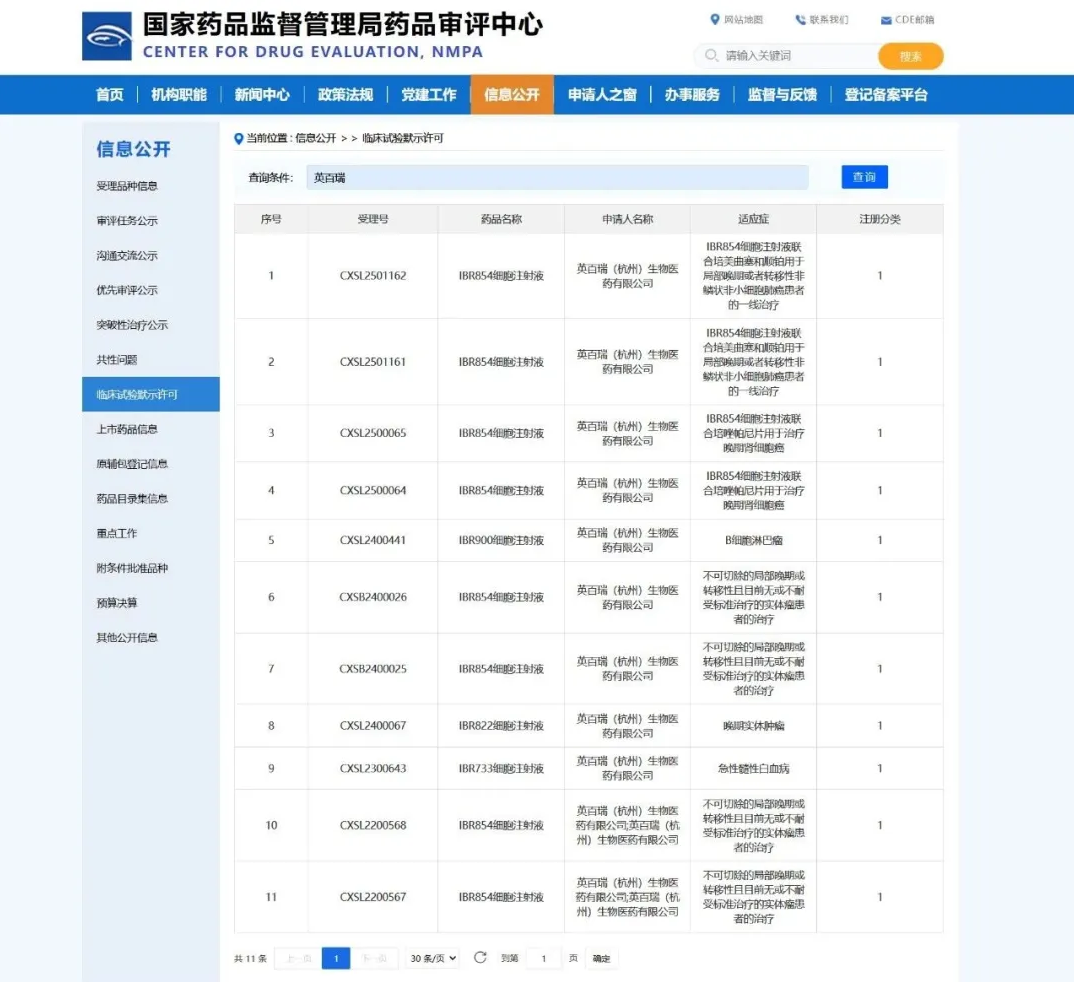The width and height of the screenshot is (1074, 982).
Task: Select 临床试验默示许可 in sidebar
Action: [x=151, y=394]
